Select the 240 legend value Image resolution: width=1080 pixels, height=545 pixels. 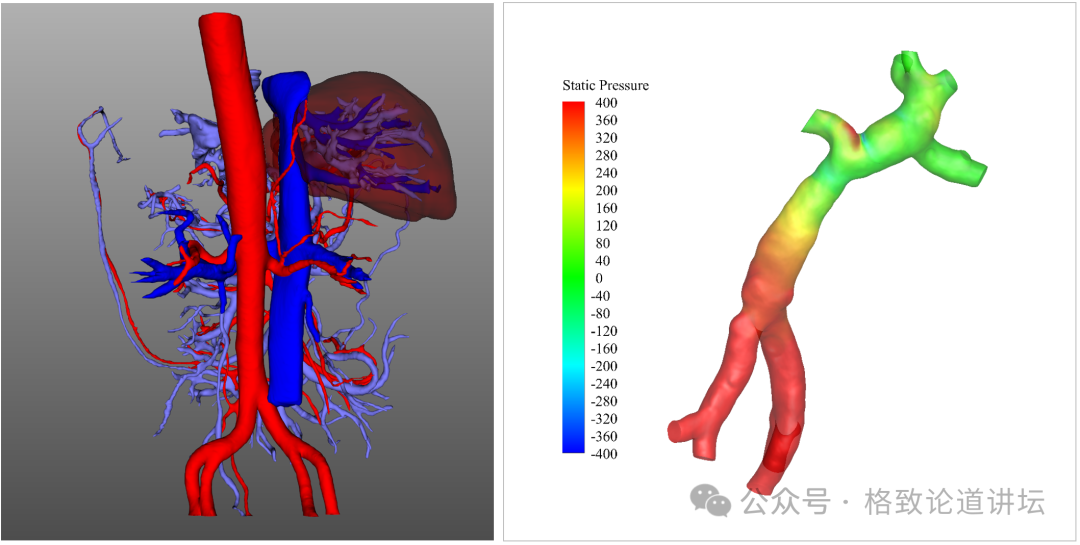point(608,173)
